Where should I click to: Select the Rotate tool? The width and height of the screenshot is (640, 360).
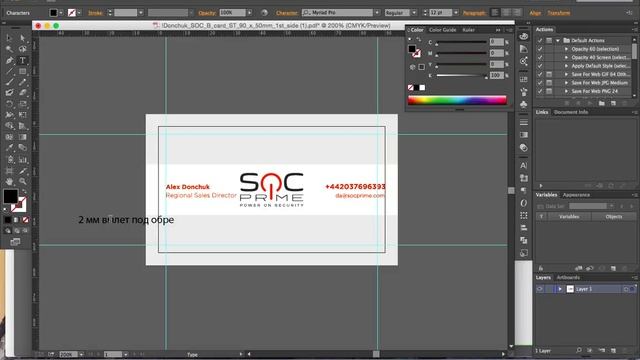[x=9, y=104]
